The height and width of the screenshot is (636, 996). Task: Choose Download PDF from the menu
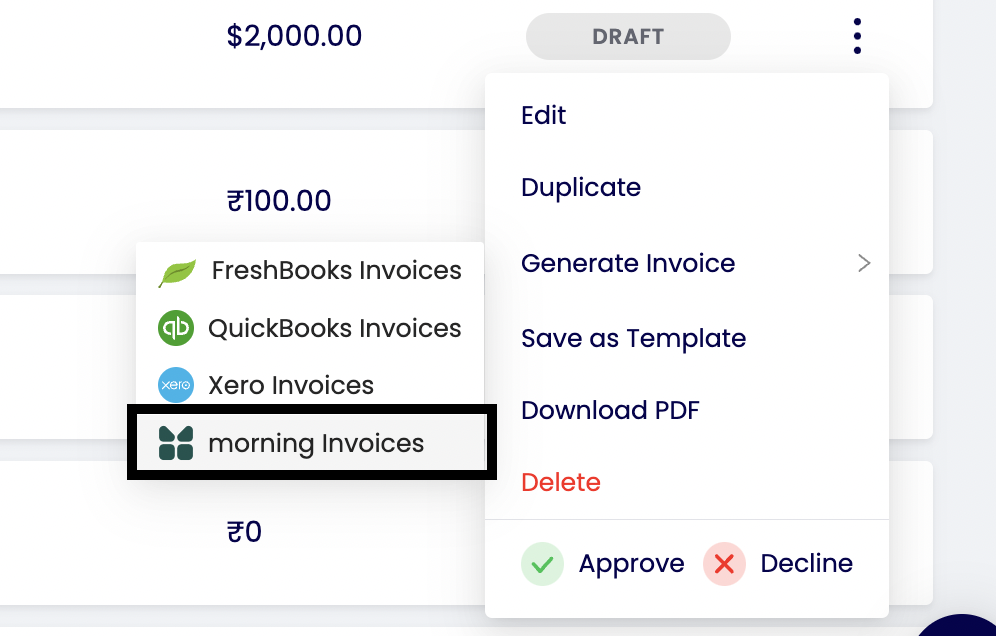click(610, 411)
